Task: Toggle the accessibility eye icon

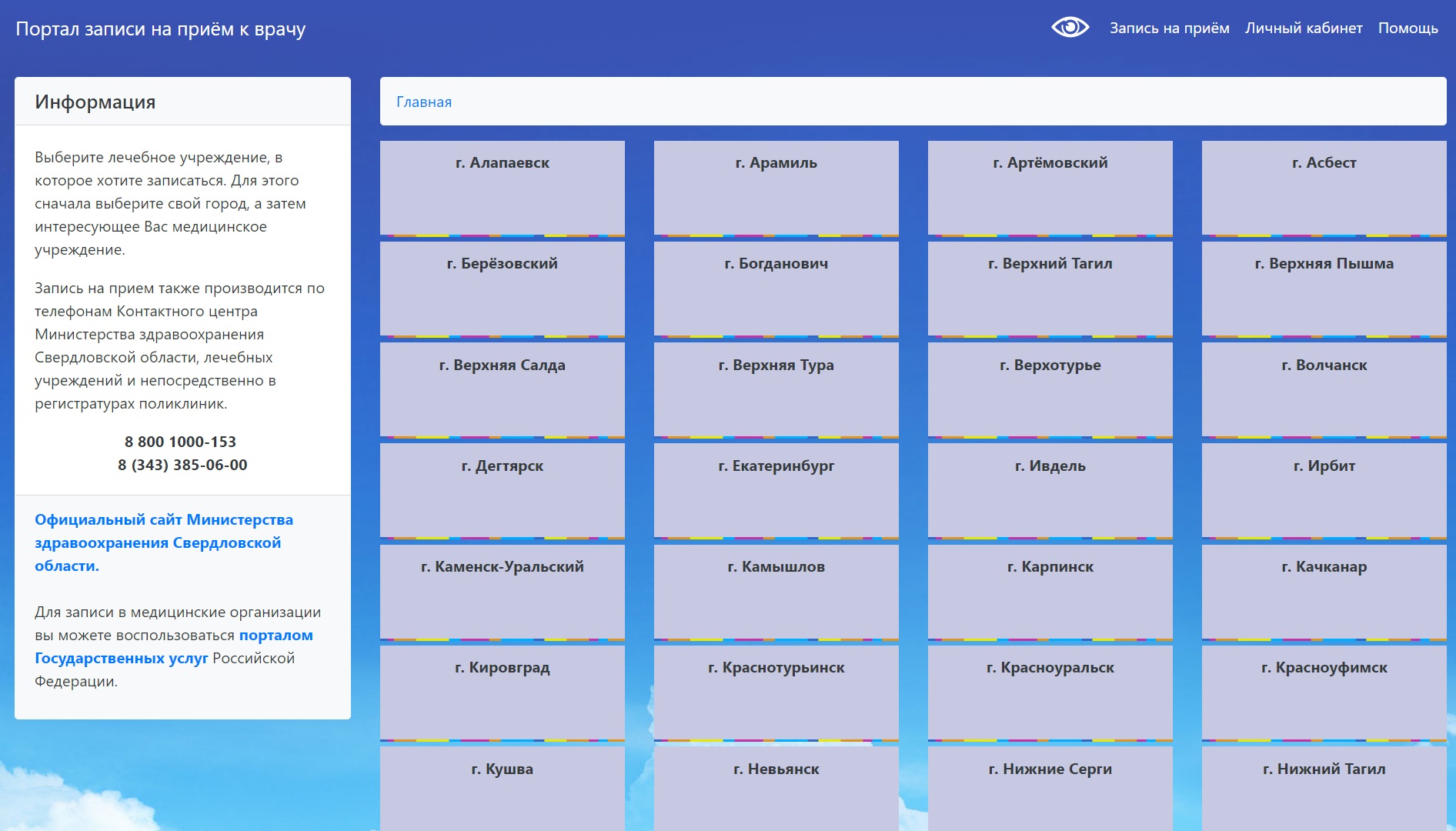Action: coord(1070,28)
